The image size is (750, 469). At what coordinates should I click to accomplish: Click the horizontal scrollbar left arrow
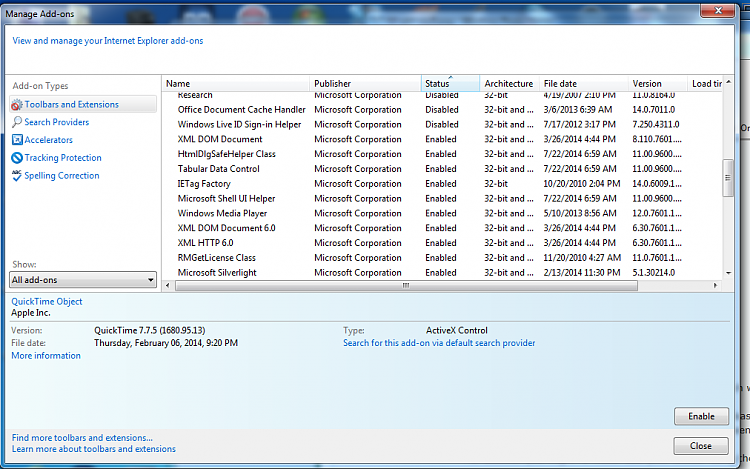coord(167,285)
